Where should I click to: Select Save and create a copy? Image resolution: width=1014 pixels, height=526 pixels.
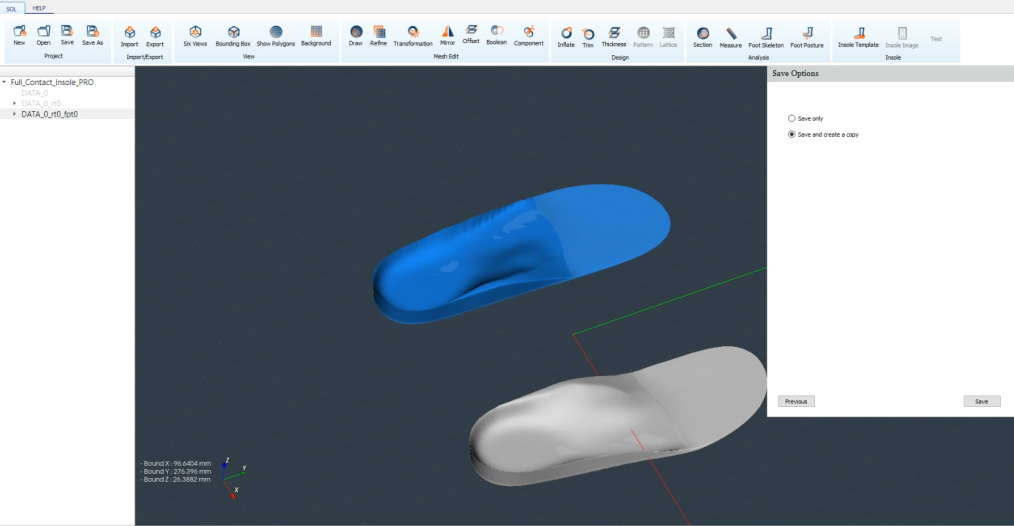(792, 134)
